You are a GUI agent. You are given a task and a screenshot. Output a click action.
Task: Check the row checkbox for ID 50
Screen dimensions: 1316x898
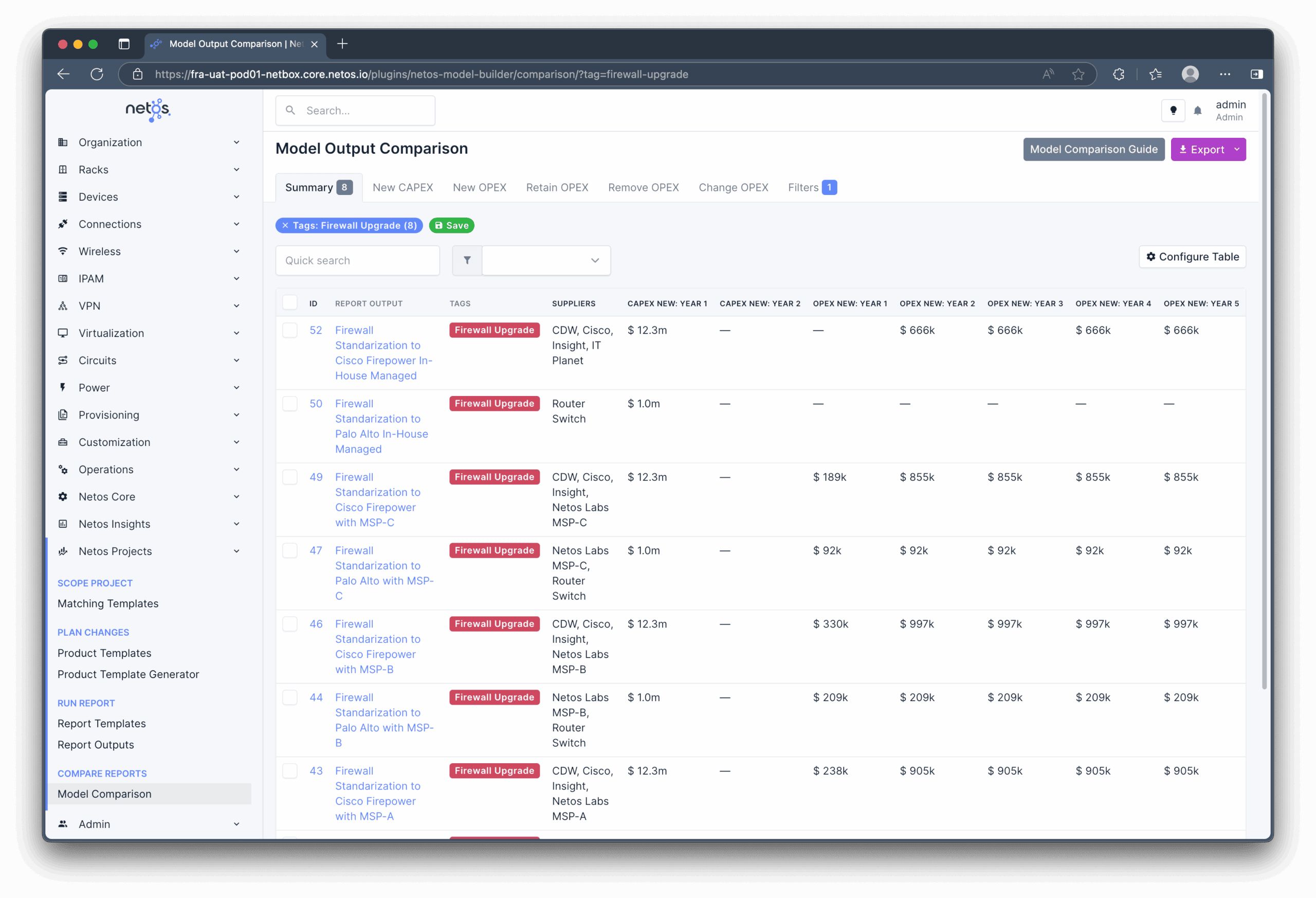[x=290, y=403]
